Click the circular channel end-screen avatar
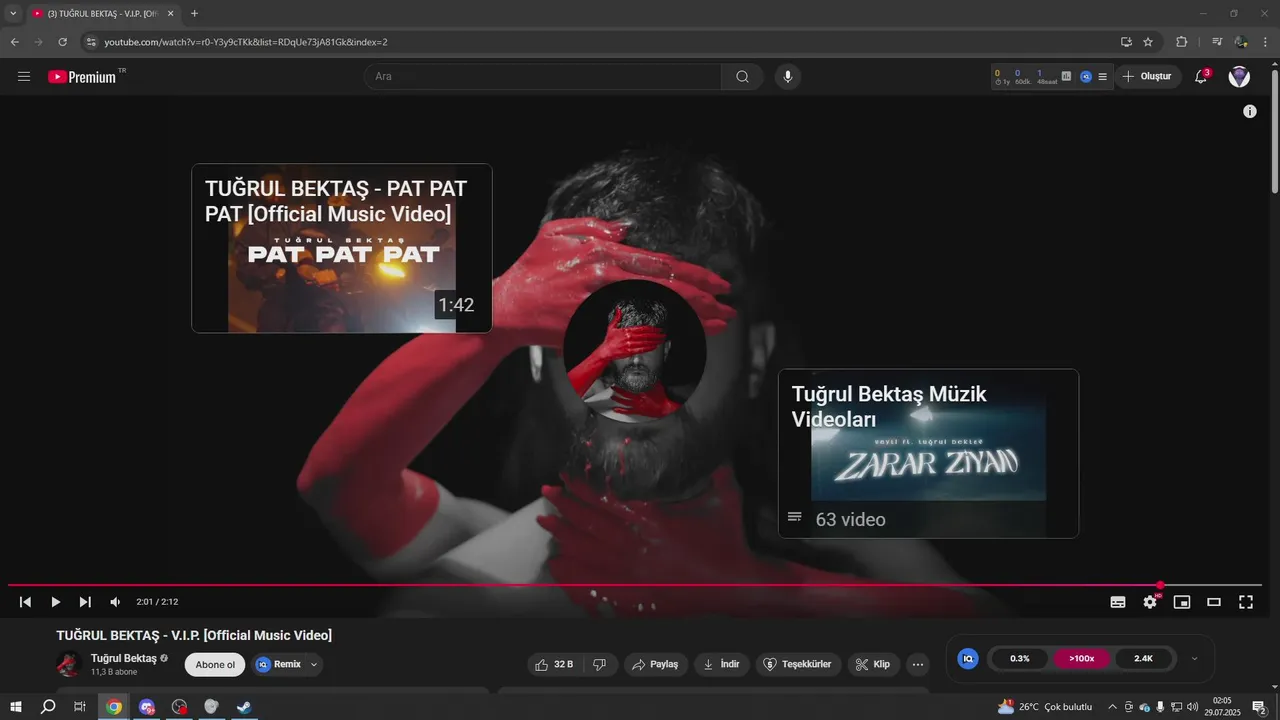 [635, 351]
